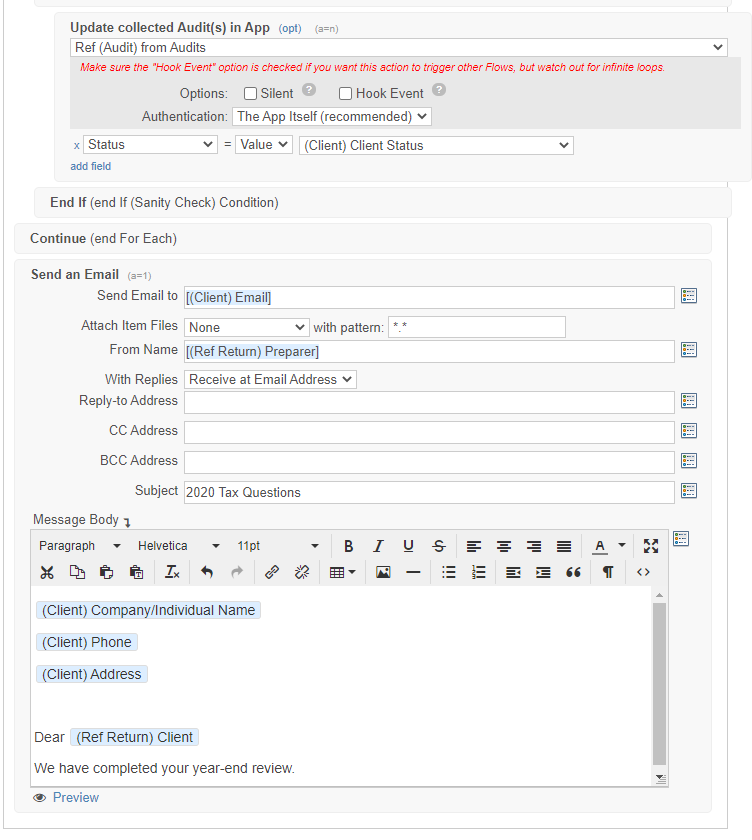
Task: Show help for the Silent option
Action: [x=309, y=89]
